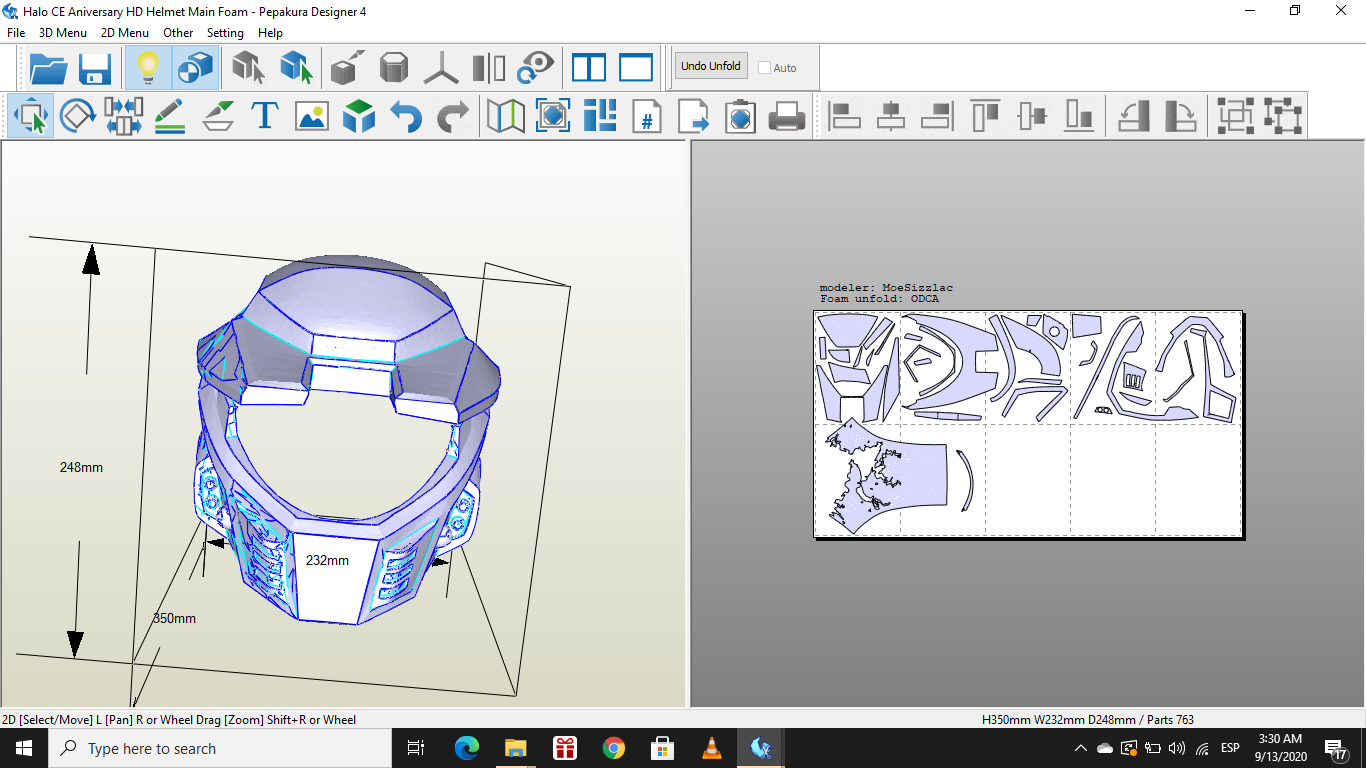
Task: Click the Rotate left 90 degrees icon
Action: click(1133, 116)
